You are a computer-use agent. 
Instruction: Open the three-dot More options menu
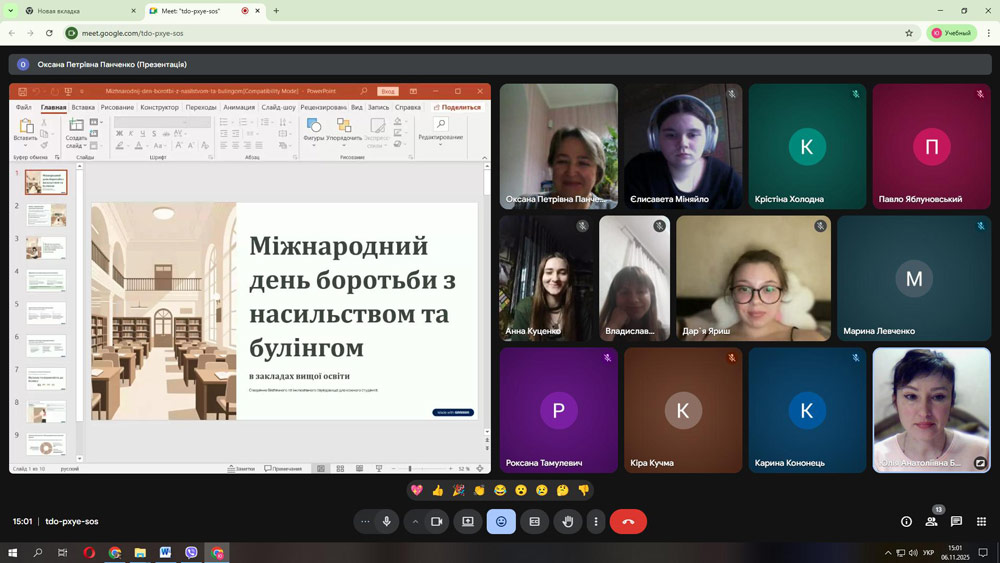coord(596,521)
